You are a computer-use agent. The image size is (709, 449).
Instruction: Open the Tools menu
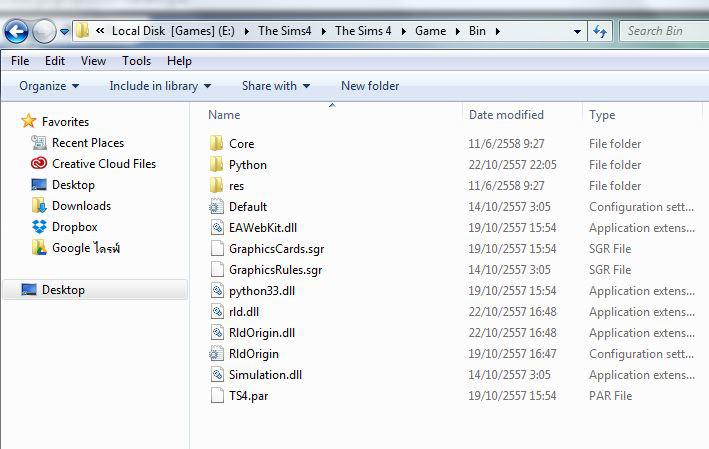click(136, 61)
